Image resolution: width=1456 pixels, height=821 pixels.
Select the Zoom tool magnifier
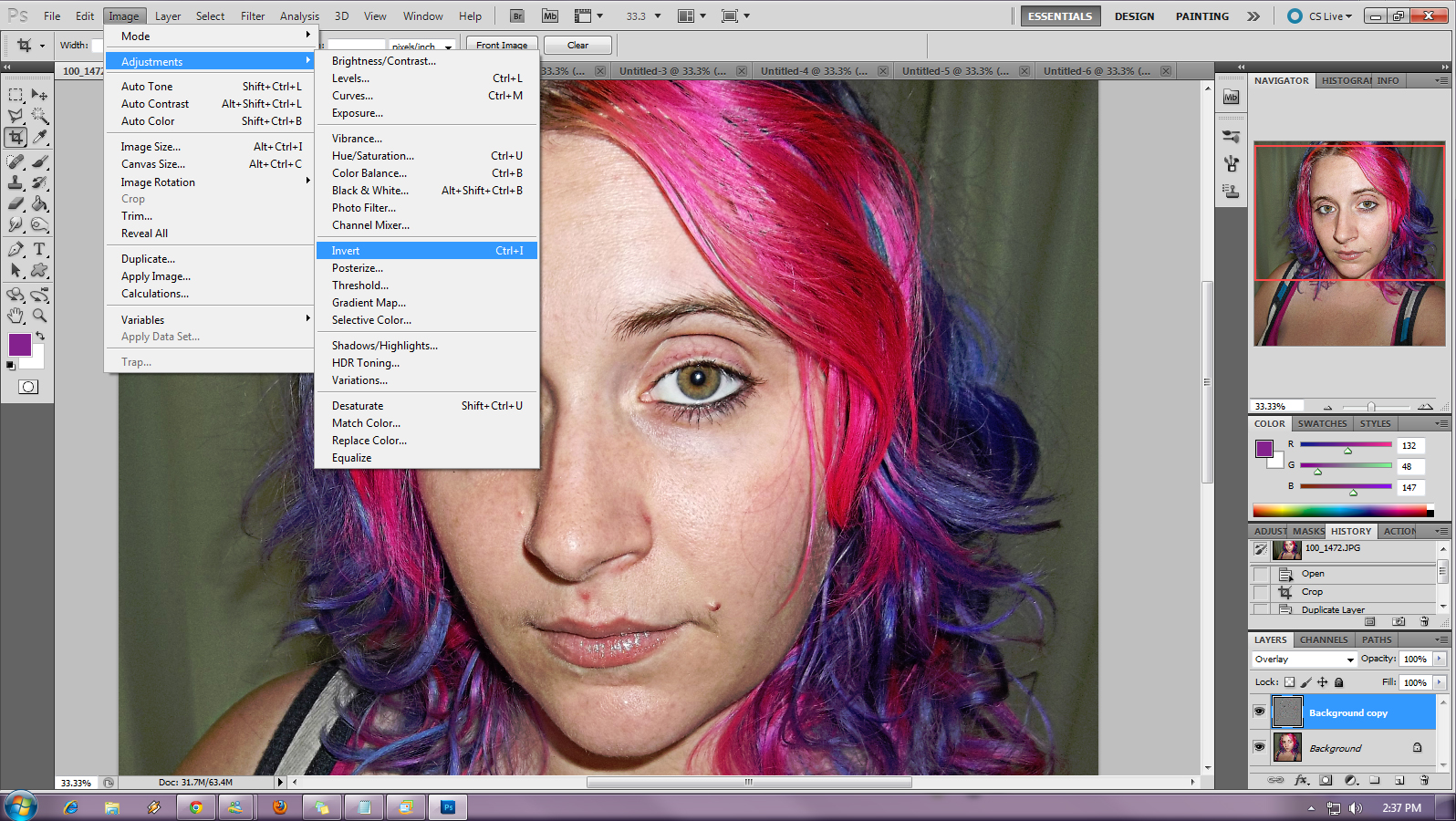click(x=39, y=316)
